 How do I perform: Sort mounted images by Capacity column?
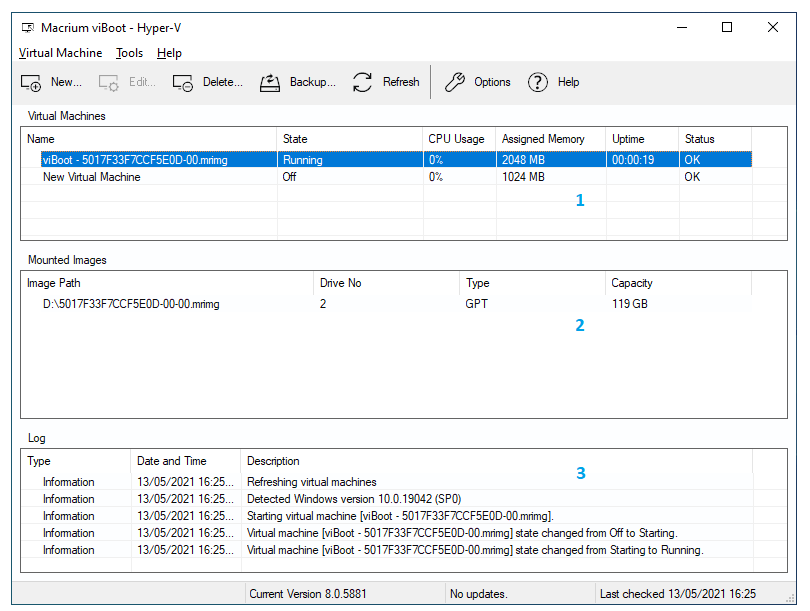[632, 283]
